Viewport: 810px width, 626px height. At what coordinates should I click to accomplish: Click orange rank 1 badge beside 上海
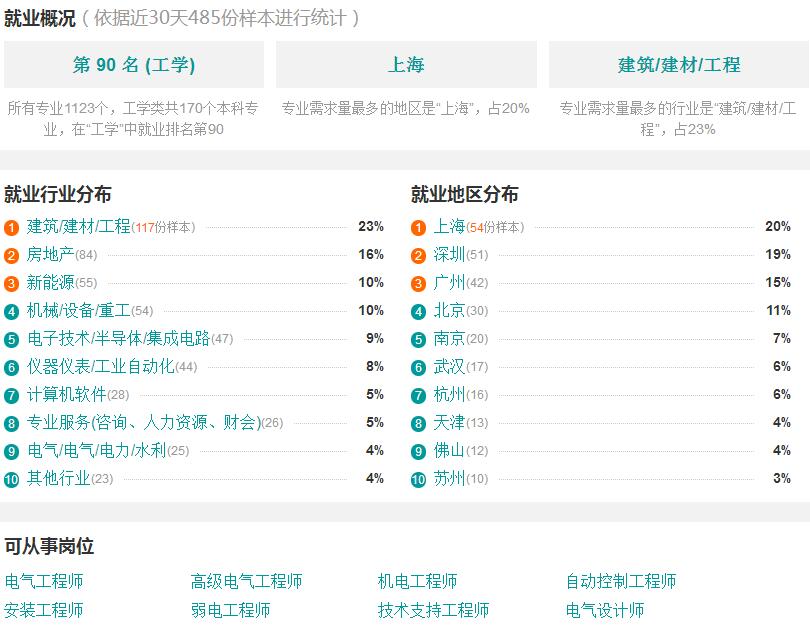pyautogui.click(x=418, y=228)
